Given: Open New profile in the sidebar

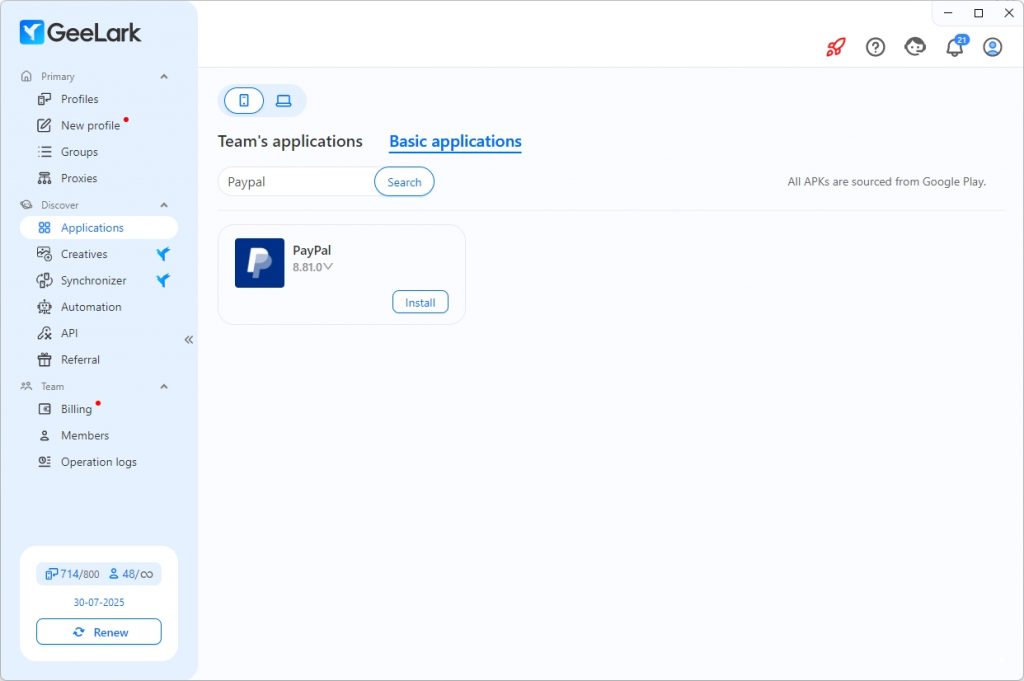Looking at the screenshot, I should (x=99, y=125).
